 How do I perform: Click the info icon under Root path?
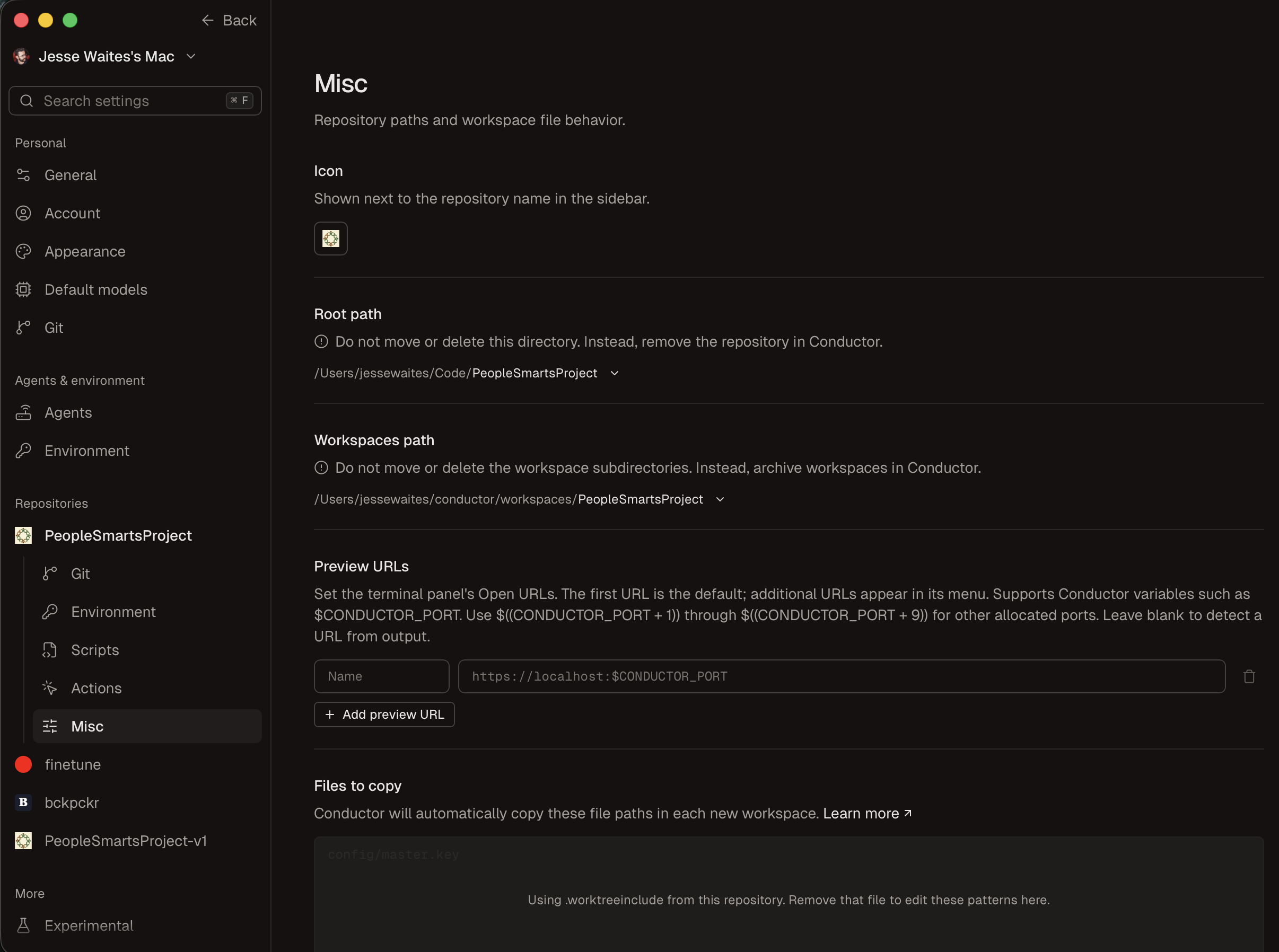(x=321, y=342)
